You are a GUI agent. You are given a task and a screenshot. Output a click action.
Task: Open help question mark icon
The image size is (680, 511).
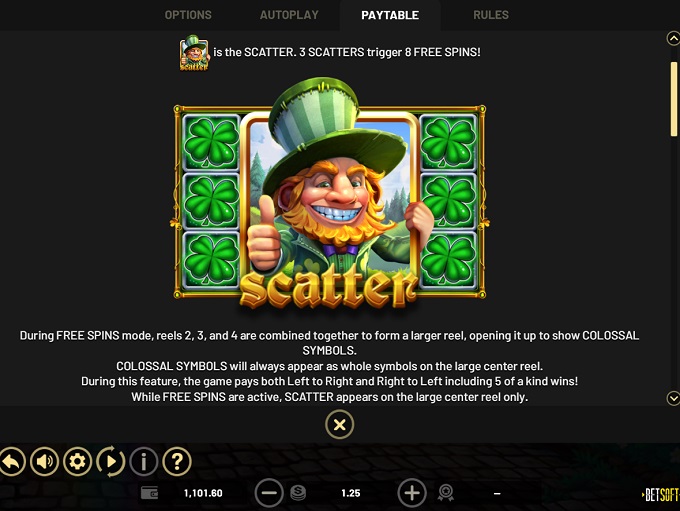[x=177, y=461]
